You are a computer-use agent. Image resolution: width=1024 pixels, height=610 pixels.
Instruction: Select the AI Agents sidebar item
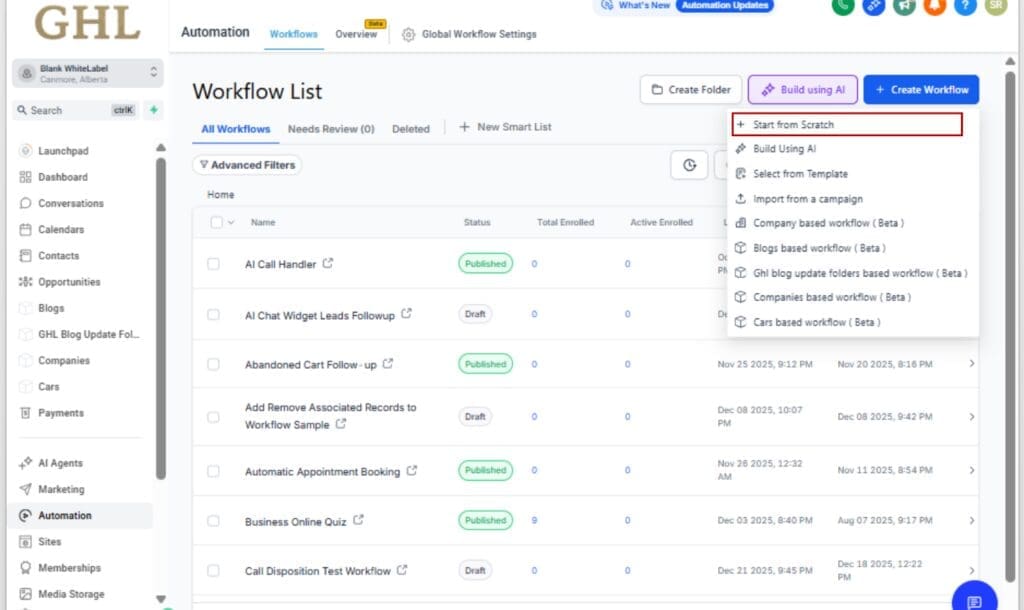coord(63,462)
